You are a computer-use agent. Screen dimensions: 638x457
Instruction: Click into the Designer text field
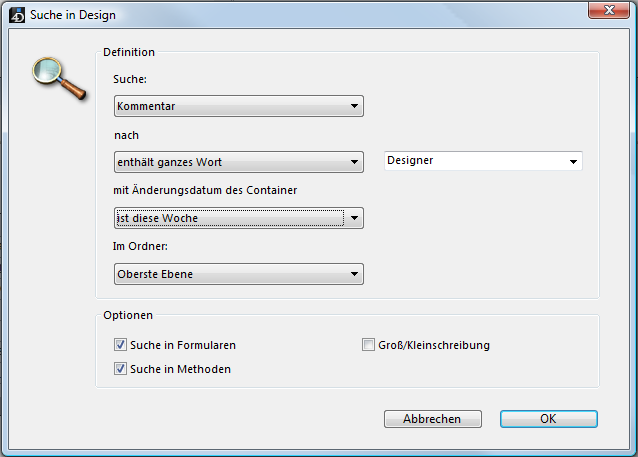click(x=473, y=161)
